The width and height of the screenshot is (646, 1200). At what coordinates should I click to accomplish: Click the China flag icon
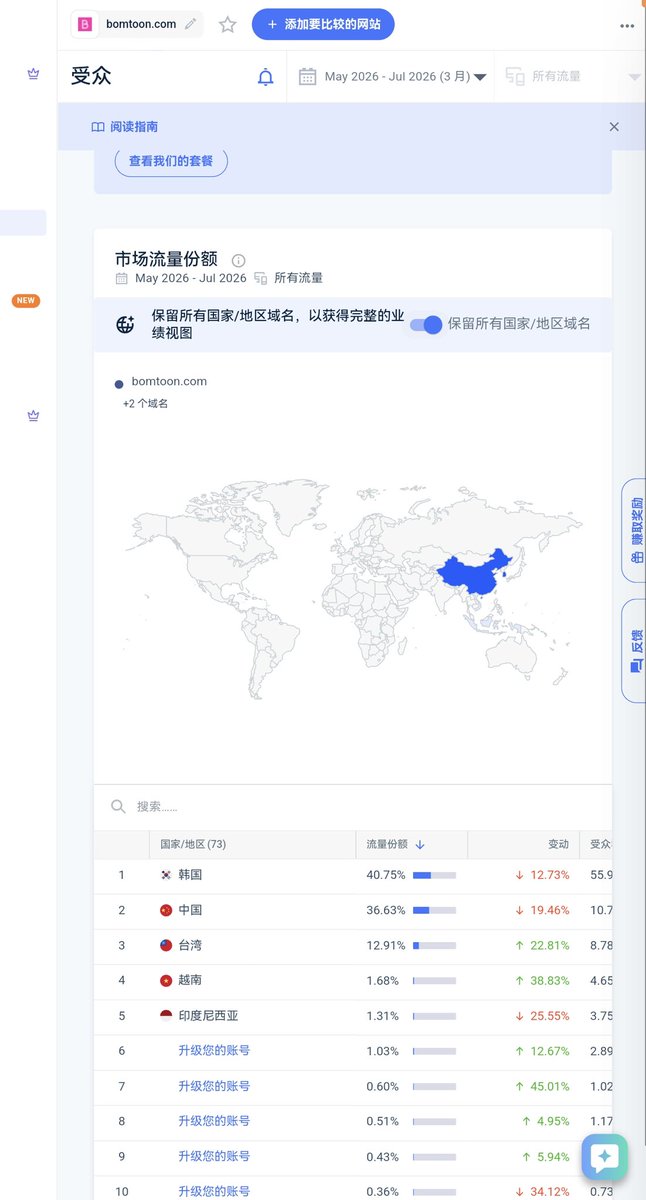[166, 910]
